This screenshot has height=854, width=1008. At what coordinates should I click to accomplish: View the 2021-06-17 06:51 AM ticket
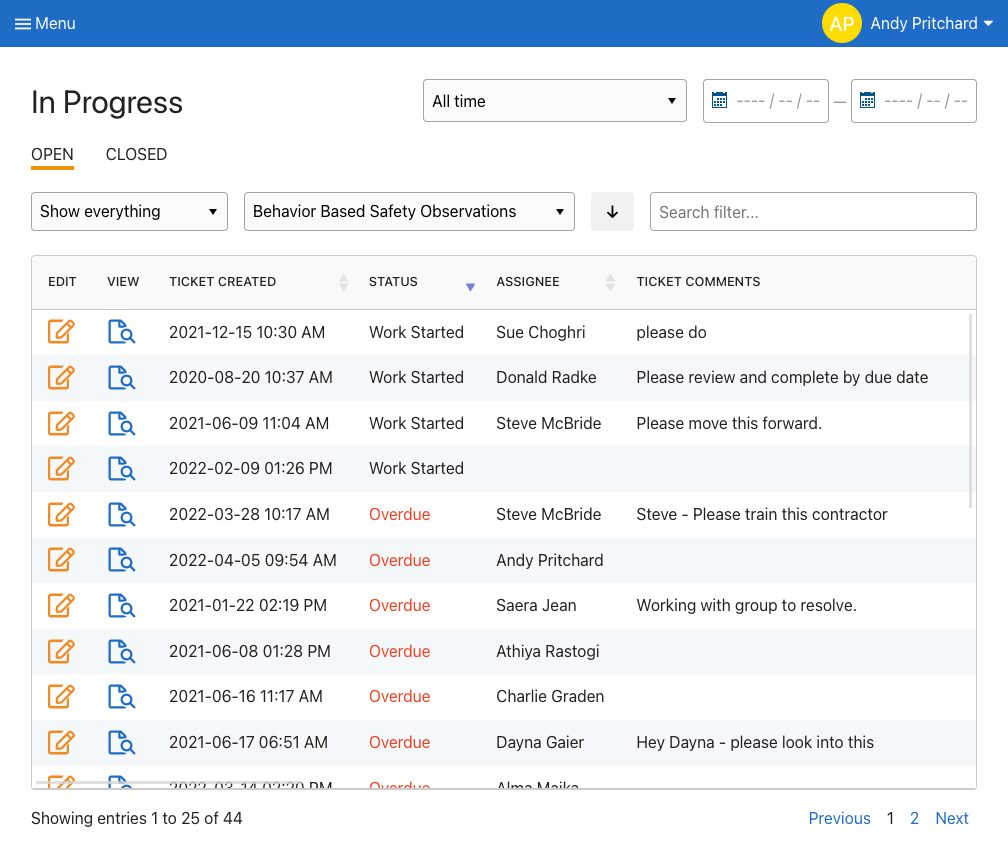click(x=122, y=742)
